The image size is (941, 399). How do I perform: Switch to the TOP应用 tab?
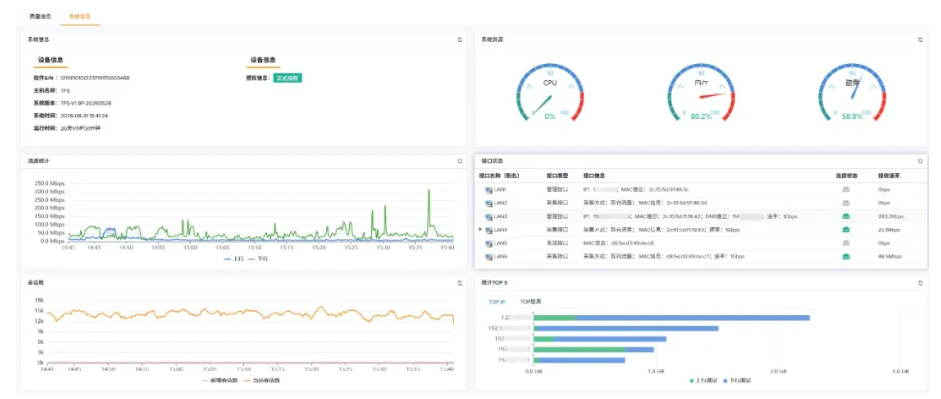[x=531, y=301]
